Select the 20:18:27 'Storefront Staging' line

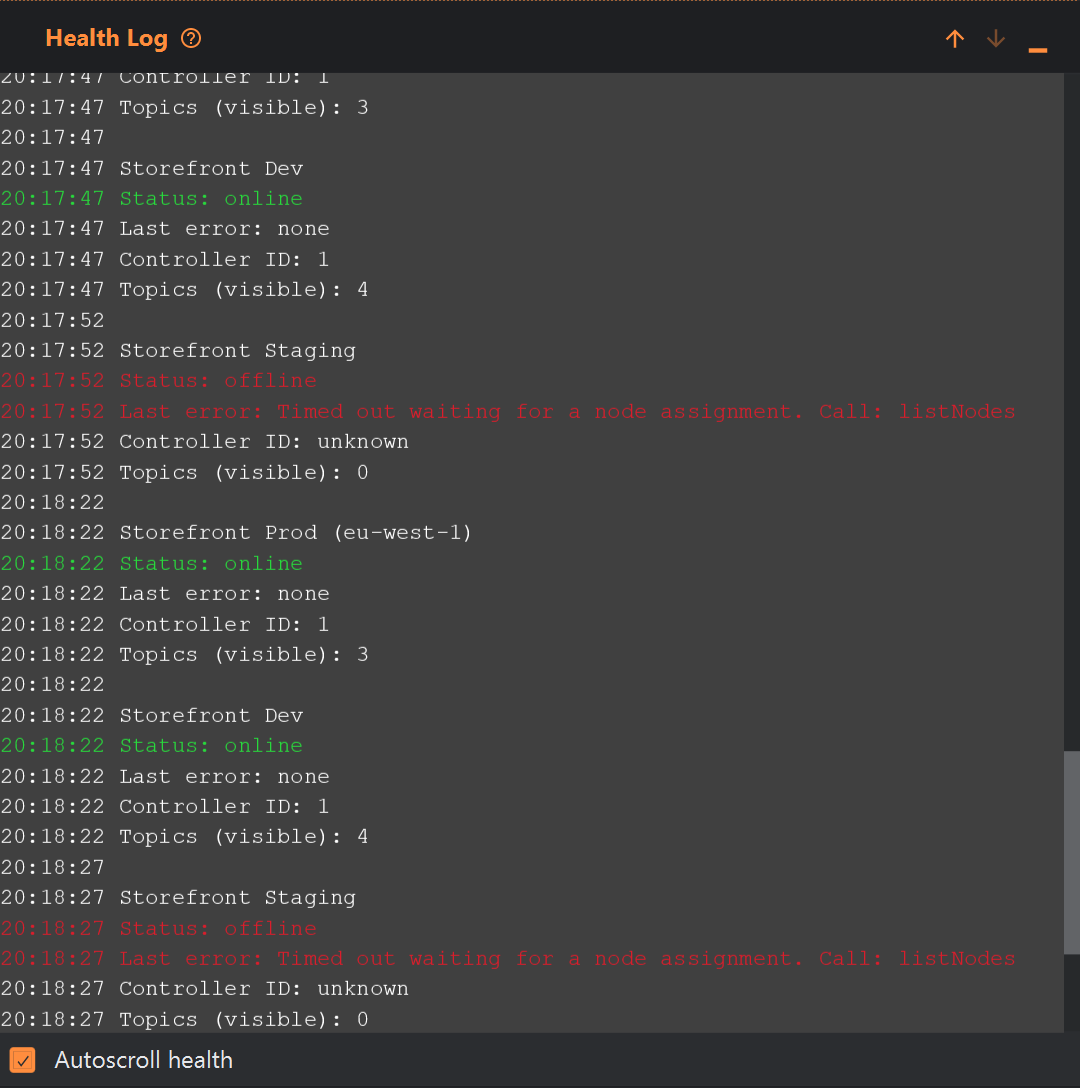[x=178, y=898]
